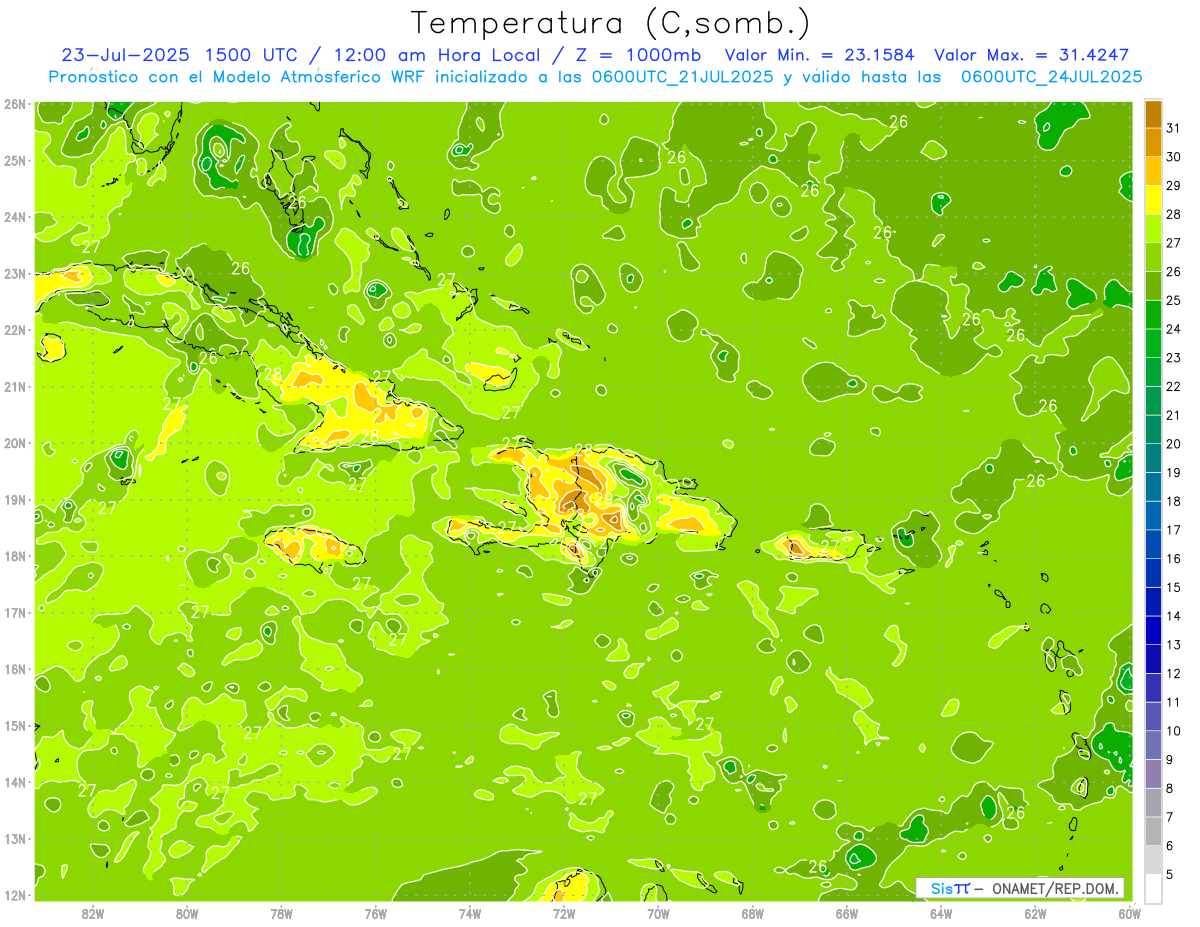The image size is (1200, 927).
Task: Click the '82W' longitude axis label
Action: pos(93,913)
